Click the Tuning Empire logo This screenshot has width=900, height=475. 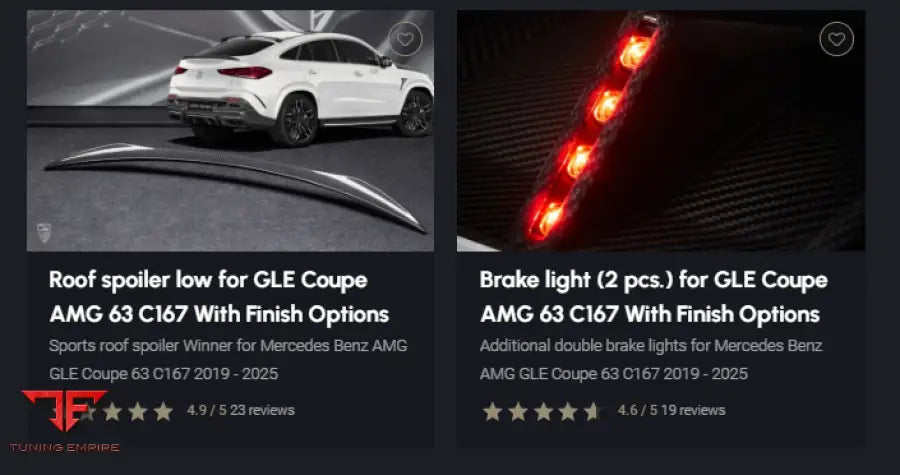63,418
